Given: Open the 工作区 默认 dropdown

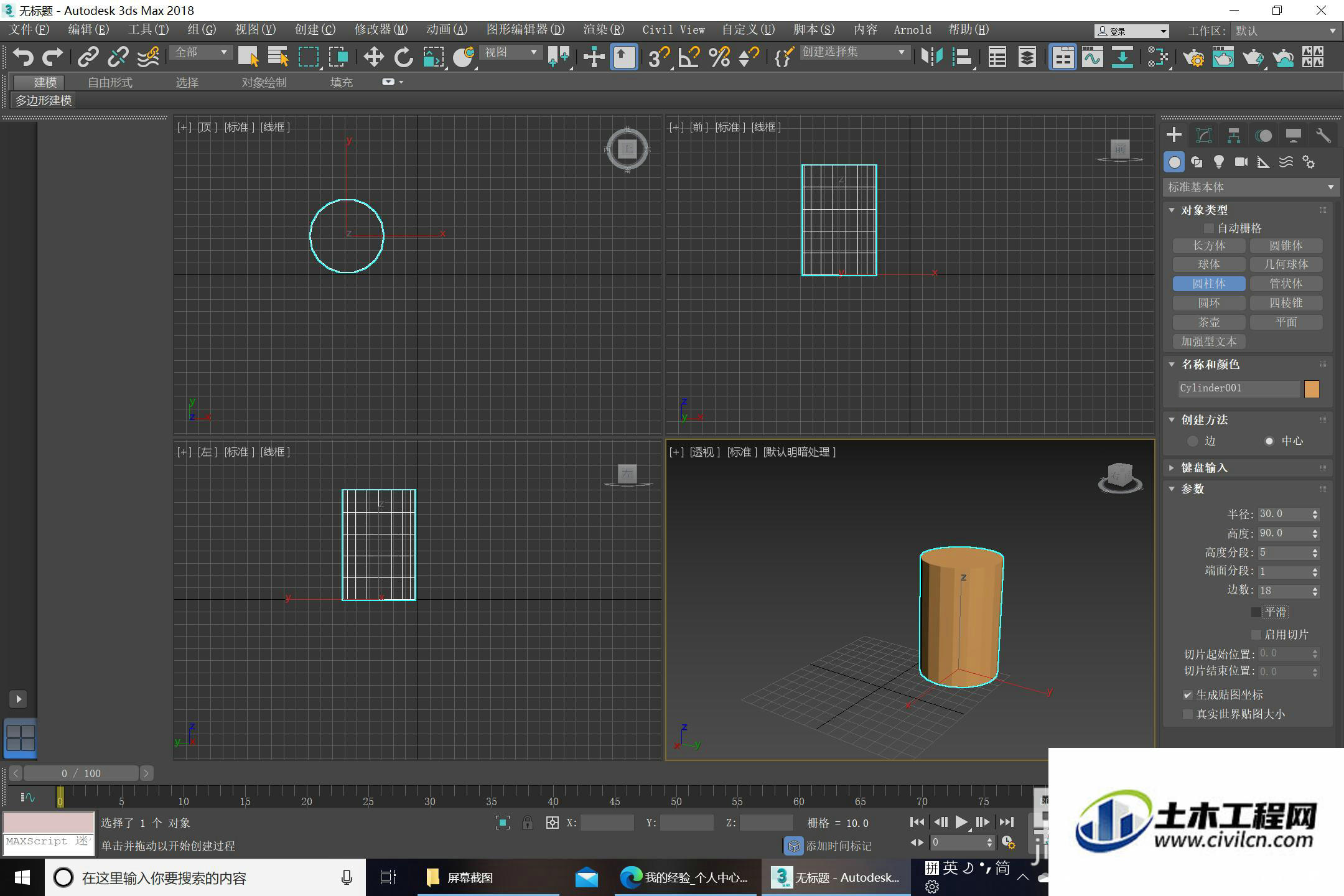Looking at the screenshot, I should click(1285, 31).
